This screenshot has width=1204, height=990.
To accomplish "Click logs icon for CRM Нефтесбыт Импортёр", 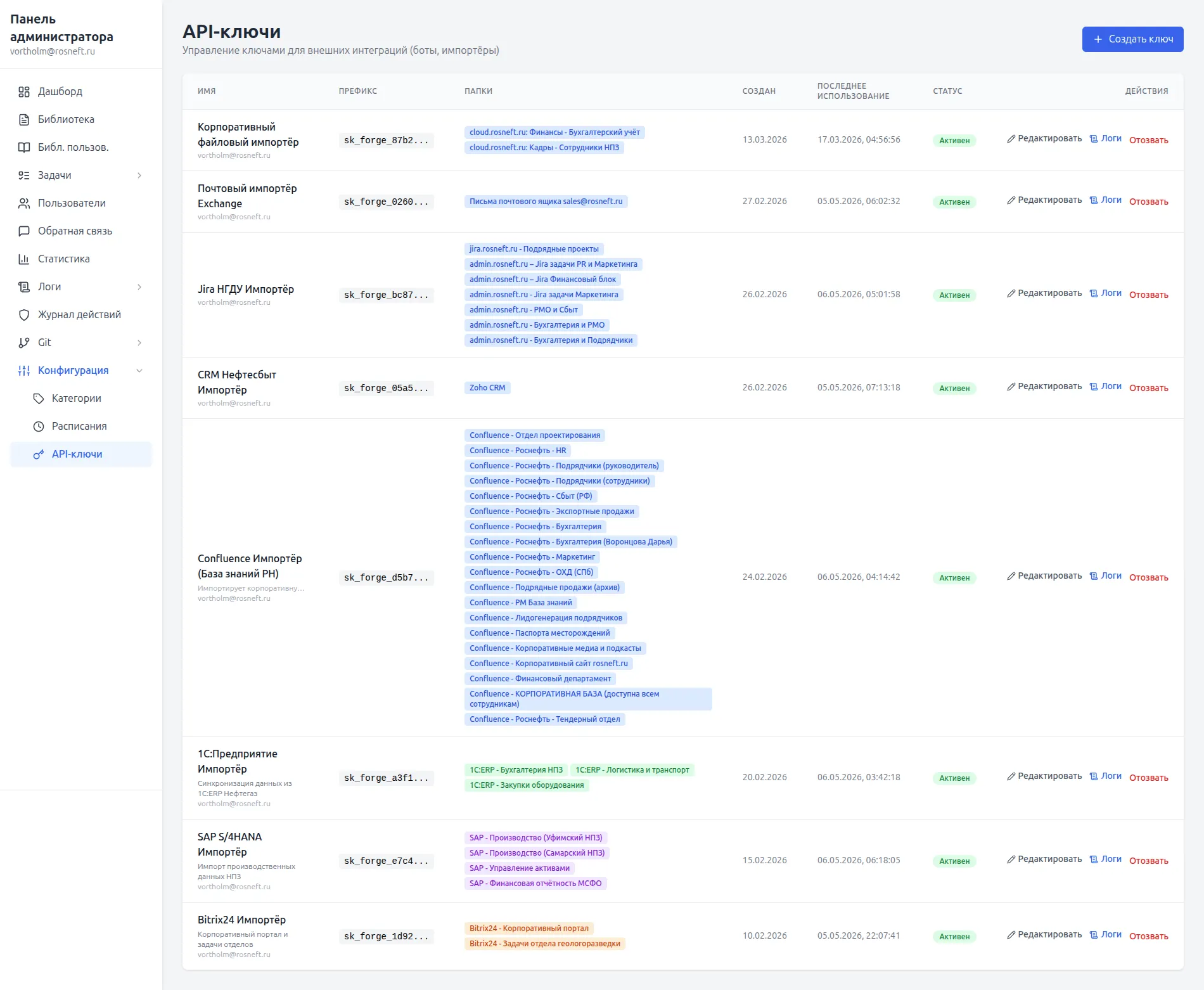I will click(1094, 387).
